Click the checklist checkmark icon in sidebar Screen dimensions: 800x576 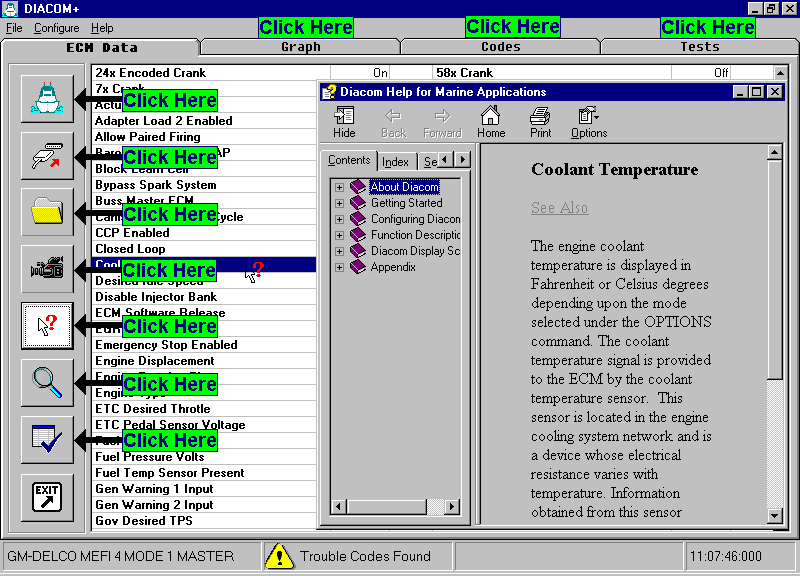click(46, 439)
